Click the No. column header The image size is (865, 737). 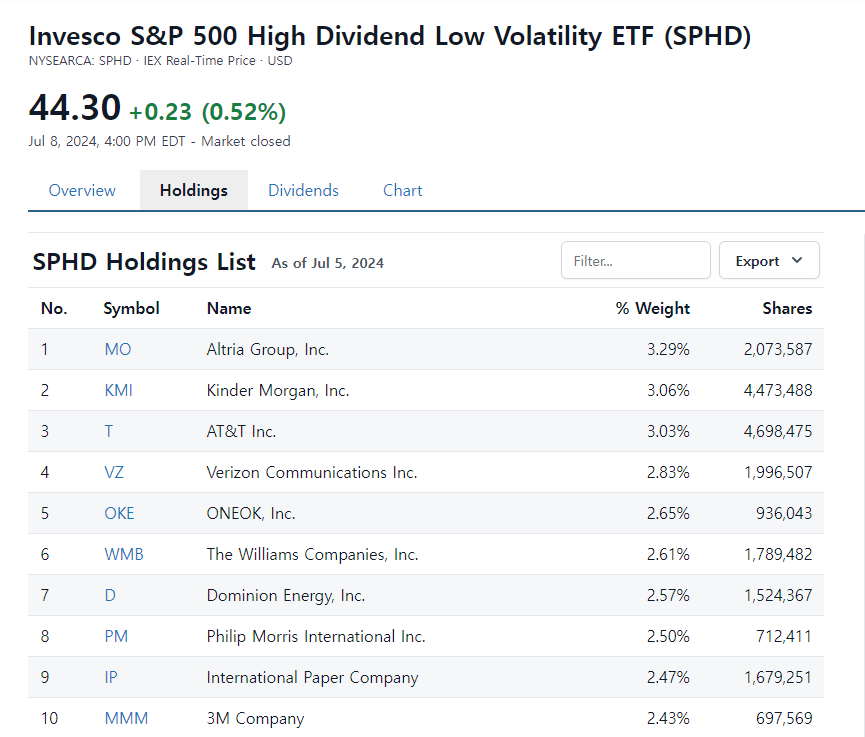coord(54,308)
